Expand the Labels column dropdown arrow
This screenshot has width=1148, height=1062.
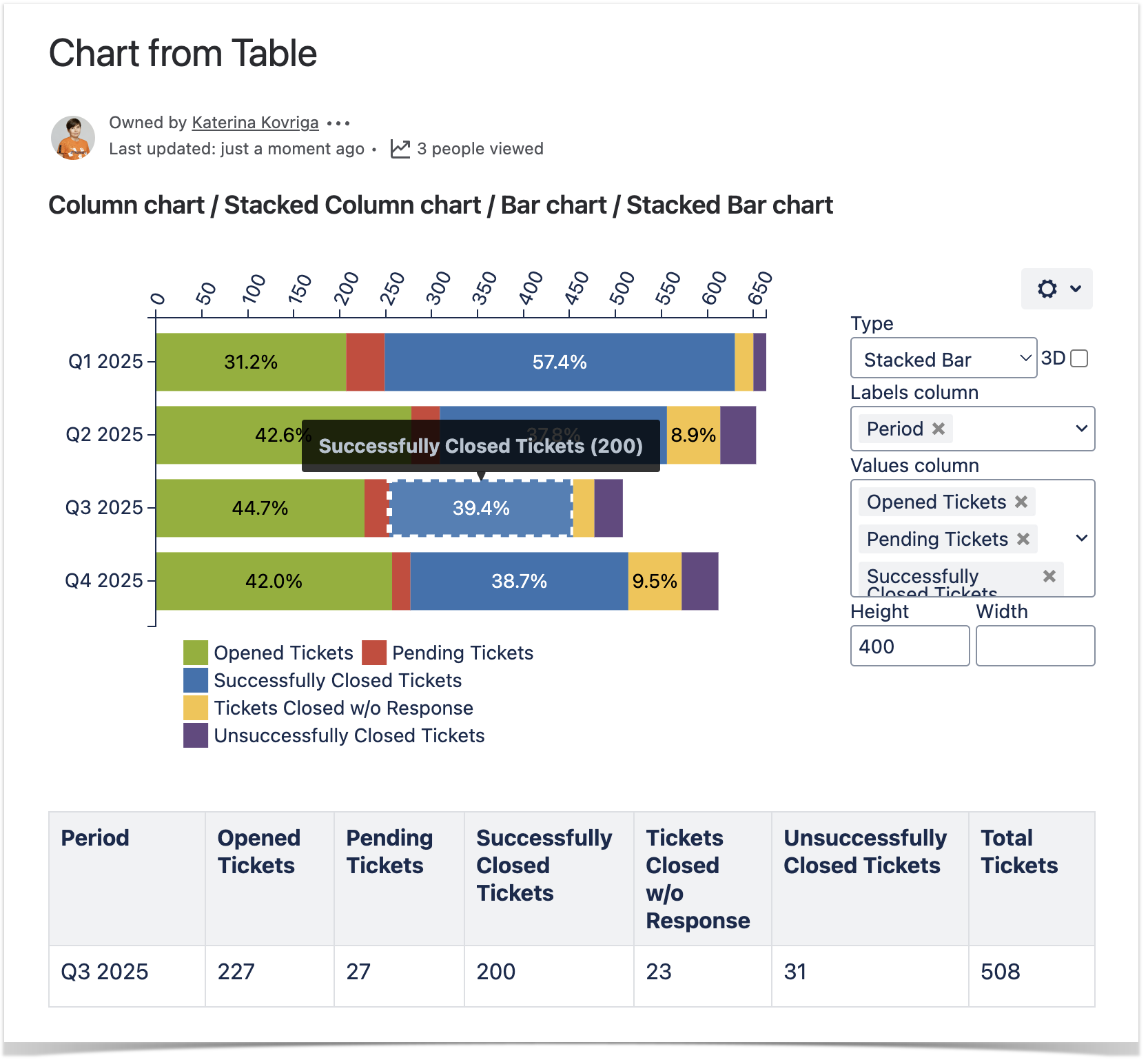pos(1081,429)
